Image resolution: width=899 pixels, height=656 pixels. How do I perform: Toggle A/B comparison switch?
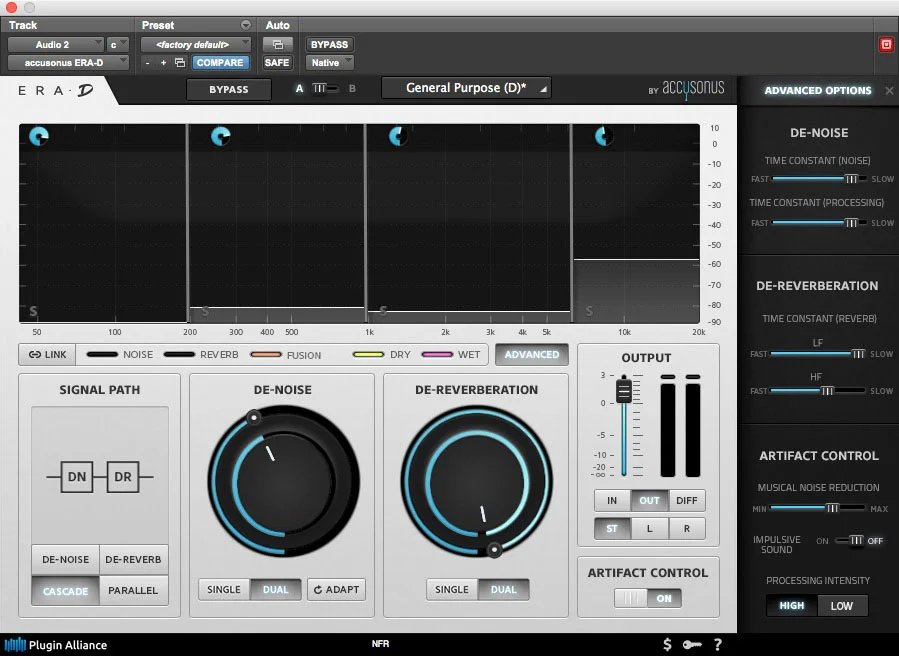(326, 88)
